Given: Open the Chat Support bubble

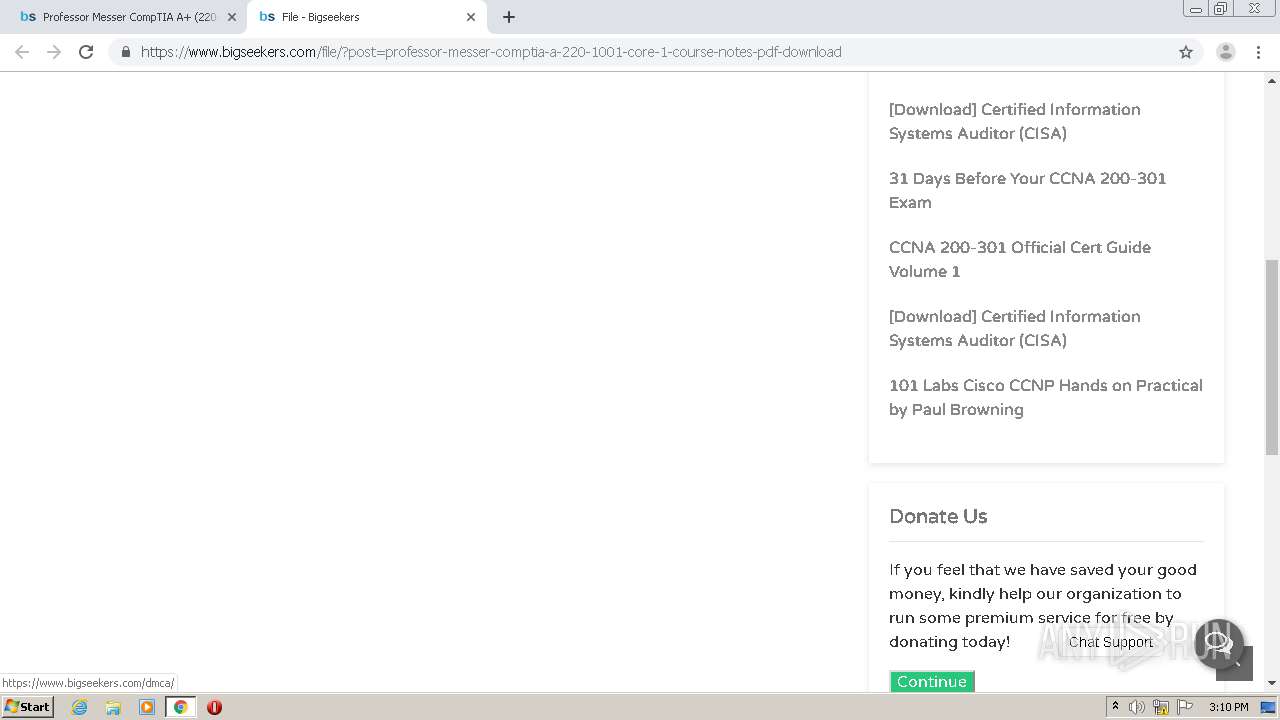Looking at the screenshot, I should [x=1219, y=643].
